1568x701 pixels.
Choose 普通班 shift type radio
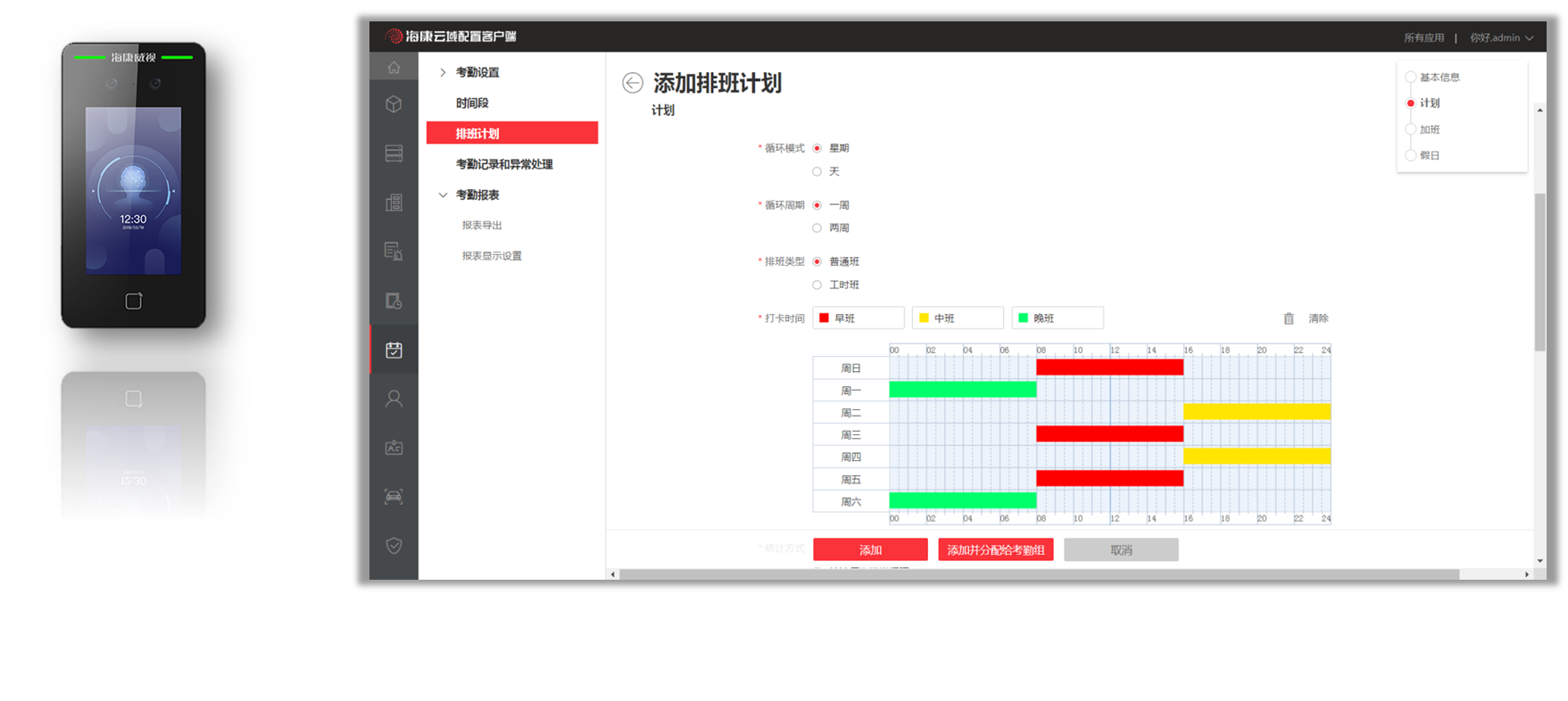click(x=817, y=262)
